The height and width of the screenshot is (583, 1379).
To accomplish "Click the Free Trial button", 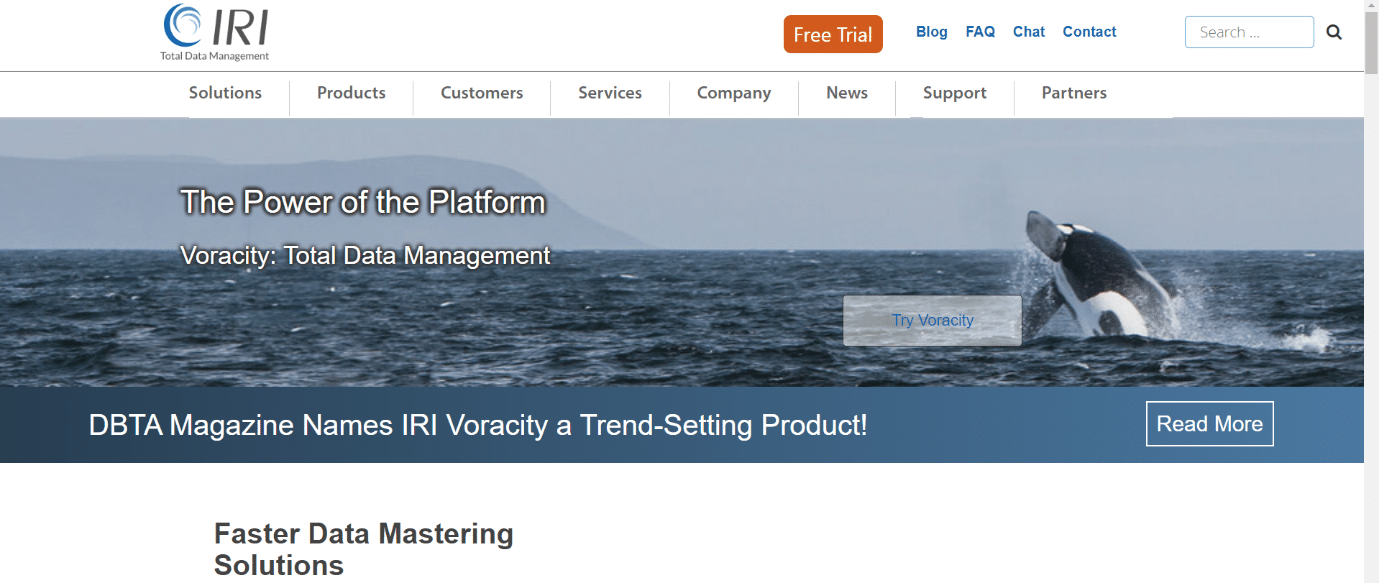I will coord(833,34).
